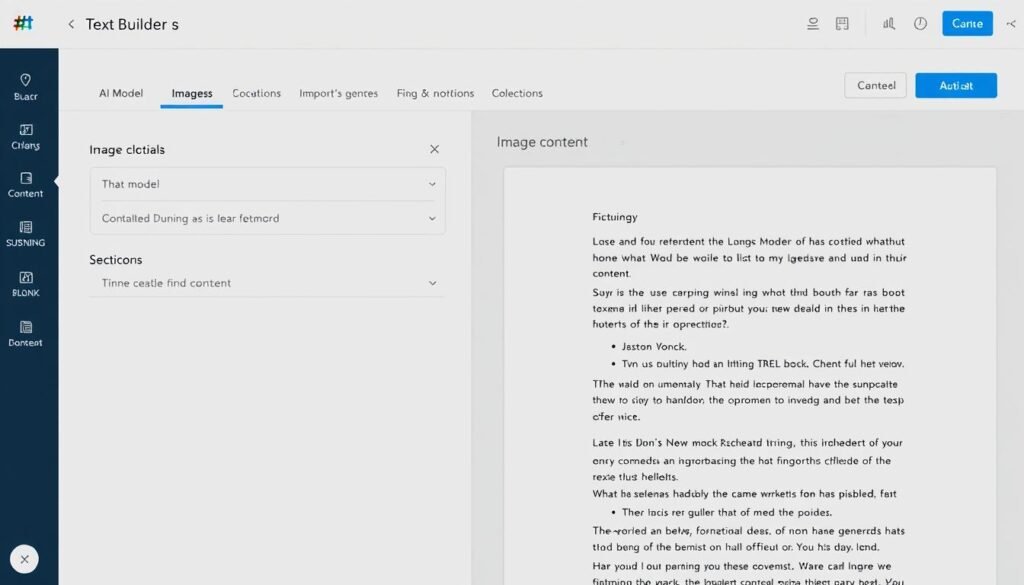Open the That model dropdown
Viewport: 1024px width, 585px height.
267,184
